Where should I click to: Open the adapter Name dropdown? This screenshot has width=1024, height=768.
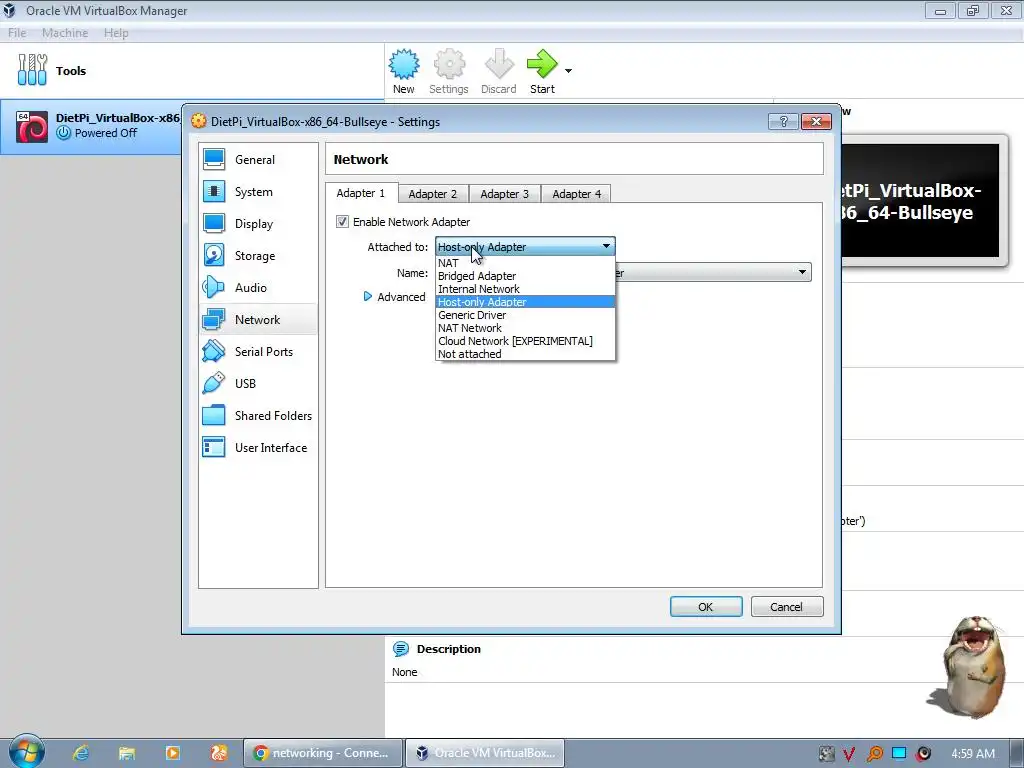(x=802, y=272)
